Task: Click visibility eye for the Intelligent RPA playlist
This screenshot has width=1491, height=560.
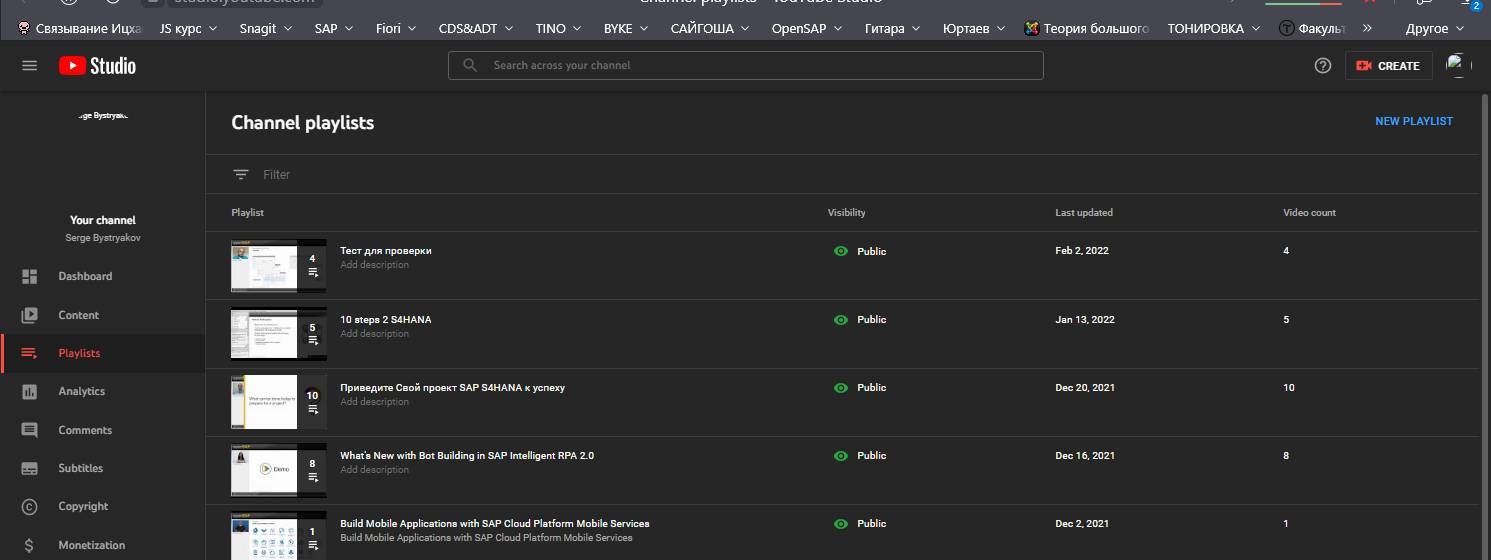Action: (x=841, y=456)
